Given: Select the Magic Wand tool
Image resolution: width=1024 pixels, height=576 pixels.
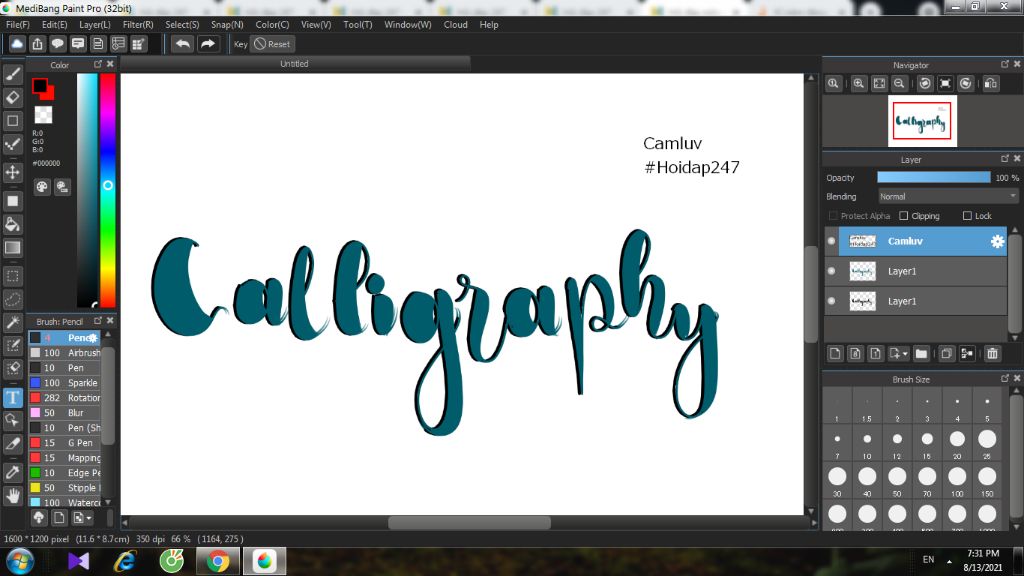Looking at the screenshot, I should (12, 323).
